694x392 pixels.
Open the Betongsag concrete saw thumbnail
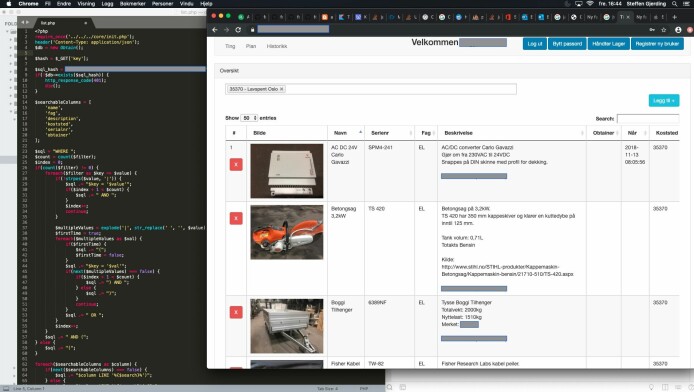pos(287,232)
